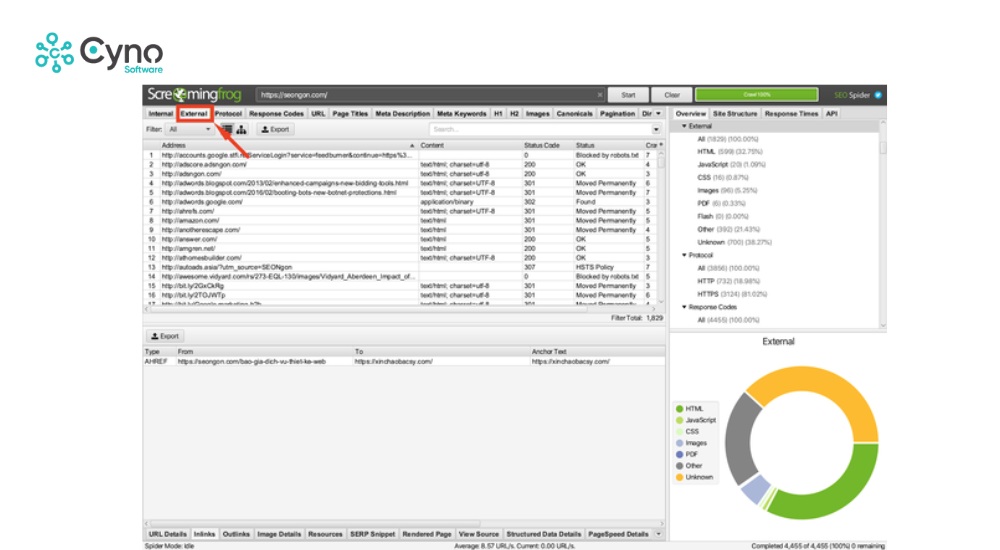Open the Filter All dropdown

[x=190, y=129]
